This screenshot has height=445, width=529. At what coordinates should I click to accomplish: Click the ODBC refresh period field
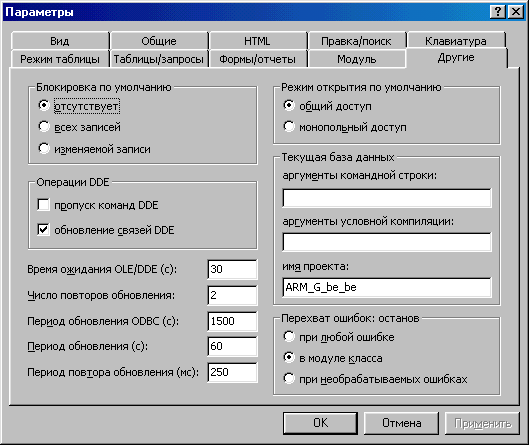pos(232,321)
